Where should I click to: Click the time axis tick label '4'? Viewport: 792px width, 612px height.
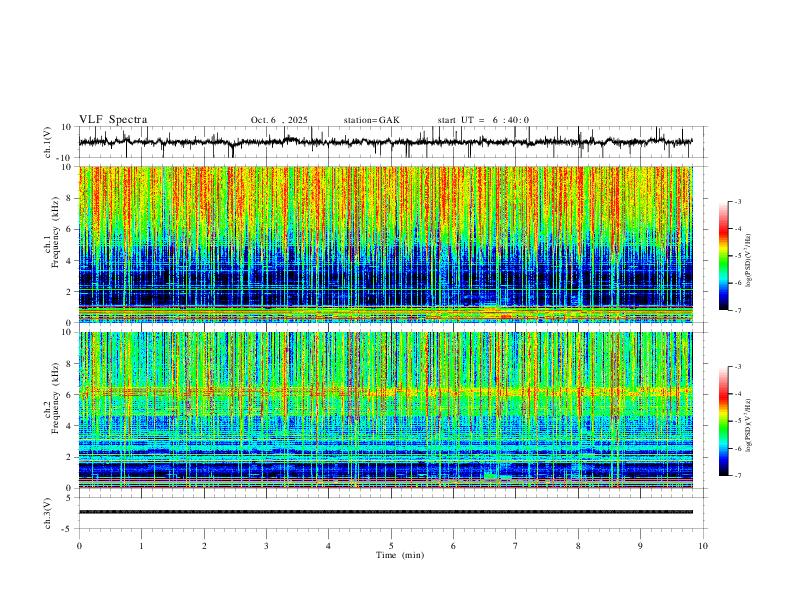pyautogui.click(x=328, y=546)
